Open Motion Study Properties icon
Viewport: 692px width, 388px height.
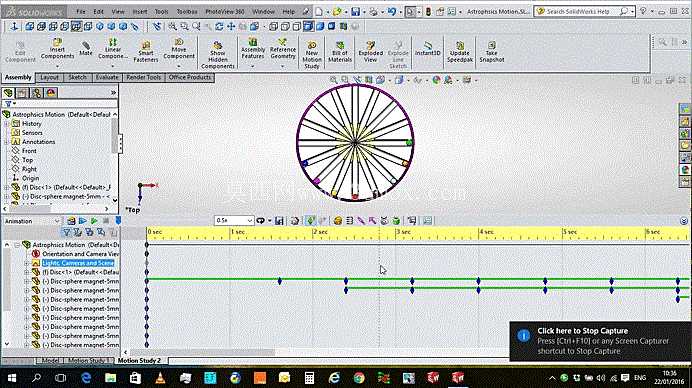tap(428, 221)
